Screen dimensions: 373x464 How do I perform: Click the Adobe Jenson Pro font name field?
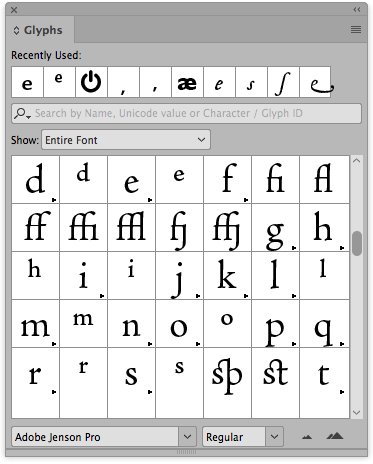click(x=95, y=436)
